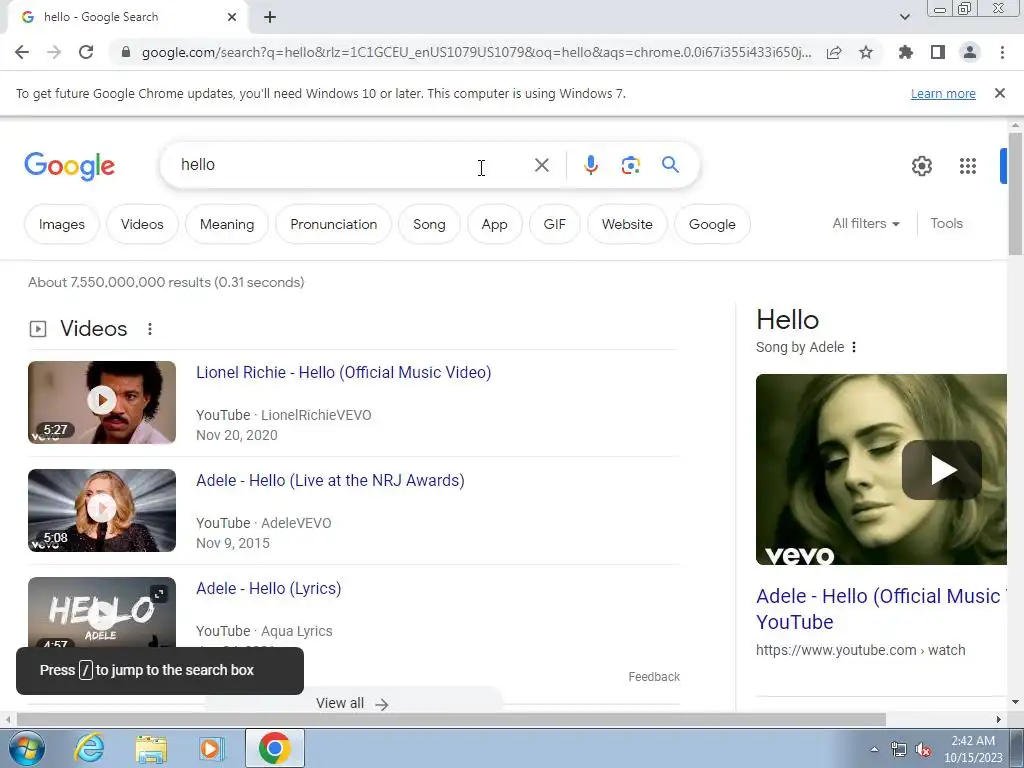The height and width of the screenshot is (768, 1024).
Task: Play the Adele NRJ Awards thumbnail
Action: click(102, 510)
